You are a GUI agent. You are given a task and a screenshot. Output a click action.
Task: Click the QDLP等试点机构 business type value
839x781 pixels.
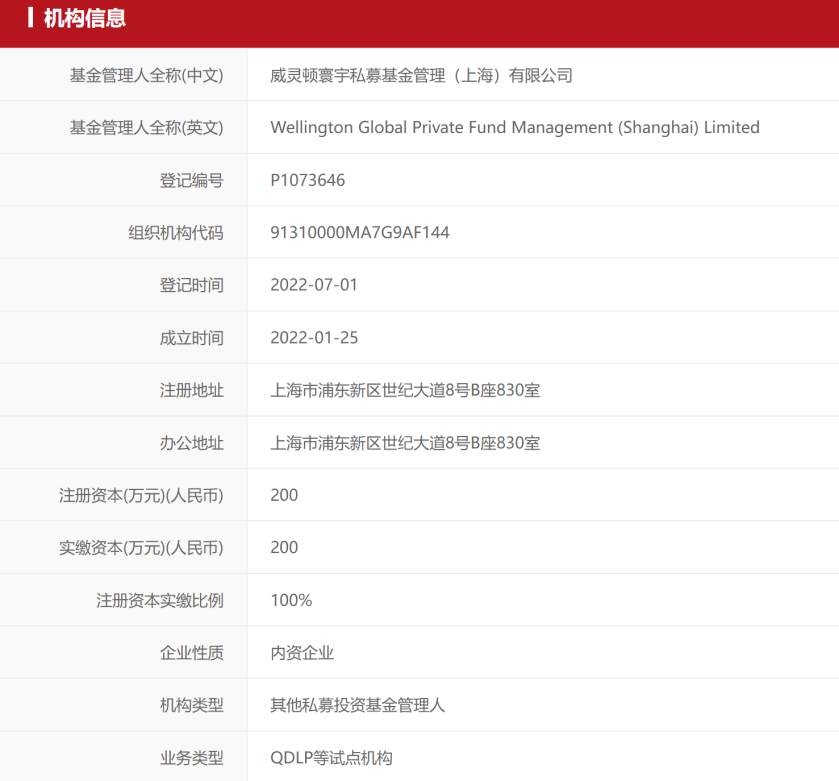331,758
